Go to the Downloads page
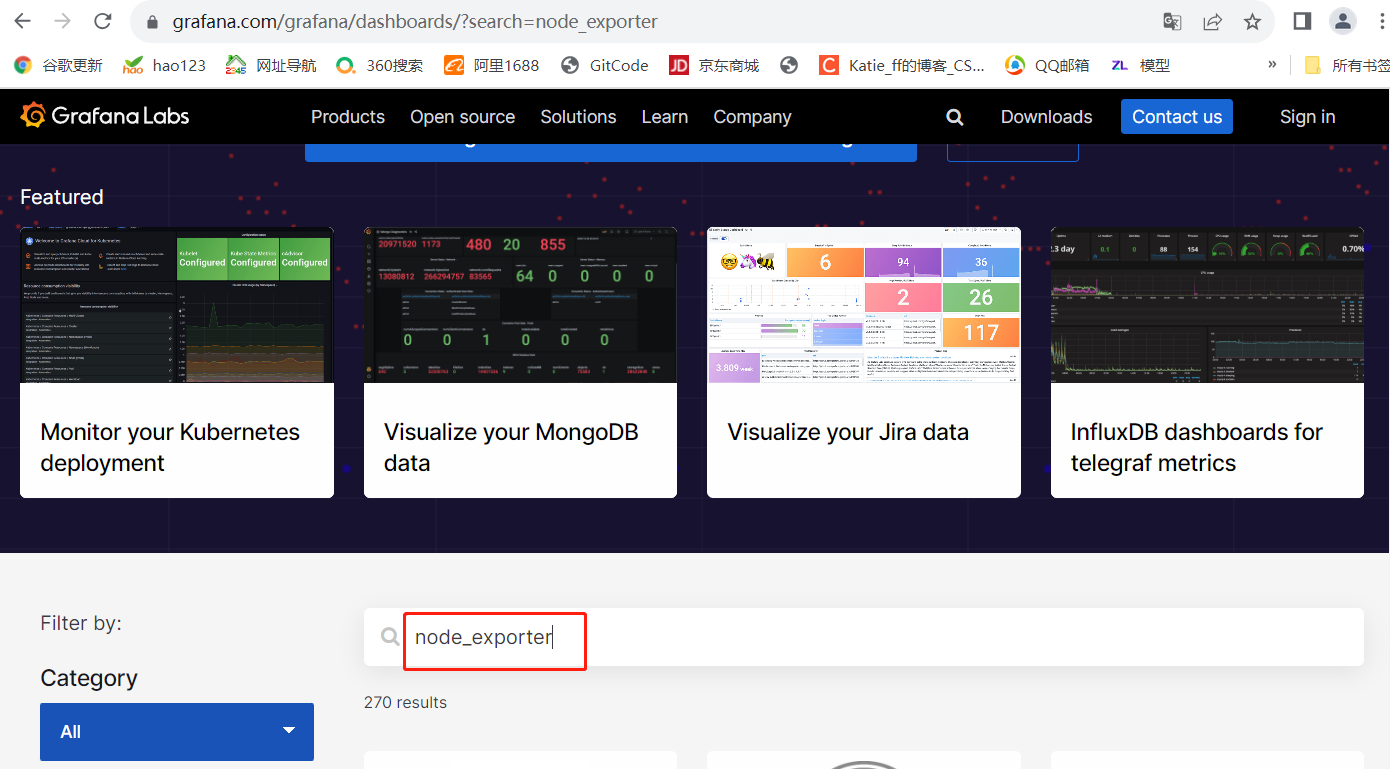This screenshot has width=1390, height=769. 1046,117
